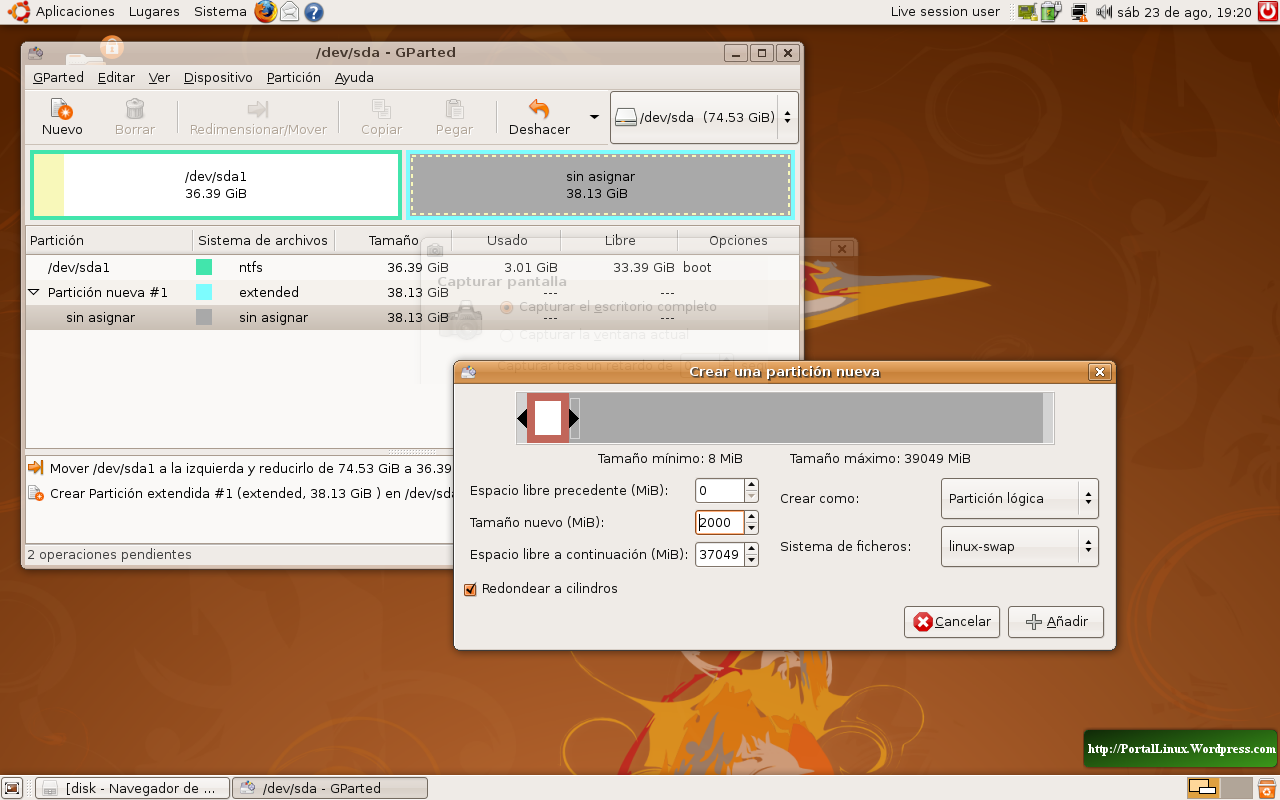Image resolution: width=1280 pixels, height=800 pixels.
Task: Increase Espacio libre precedente value
Action: point(751,484)
